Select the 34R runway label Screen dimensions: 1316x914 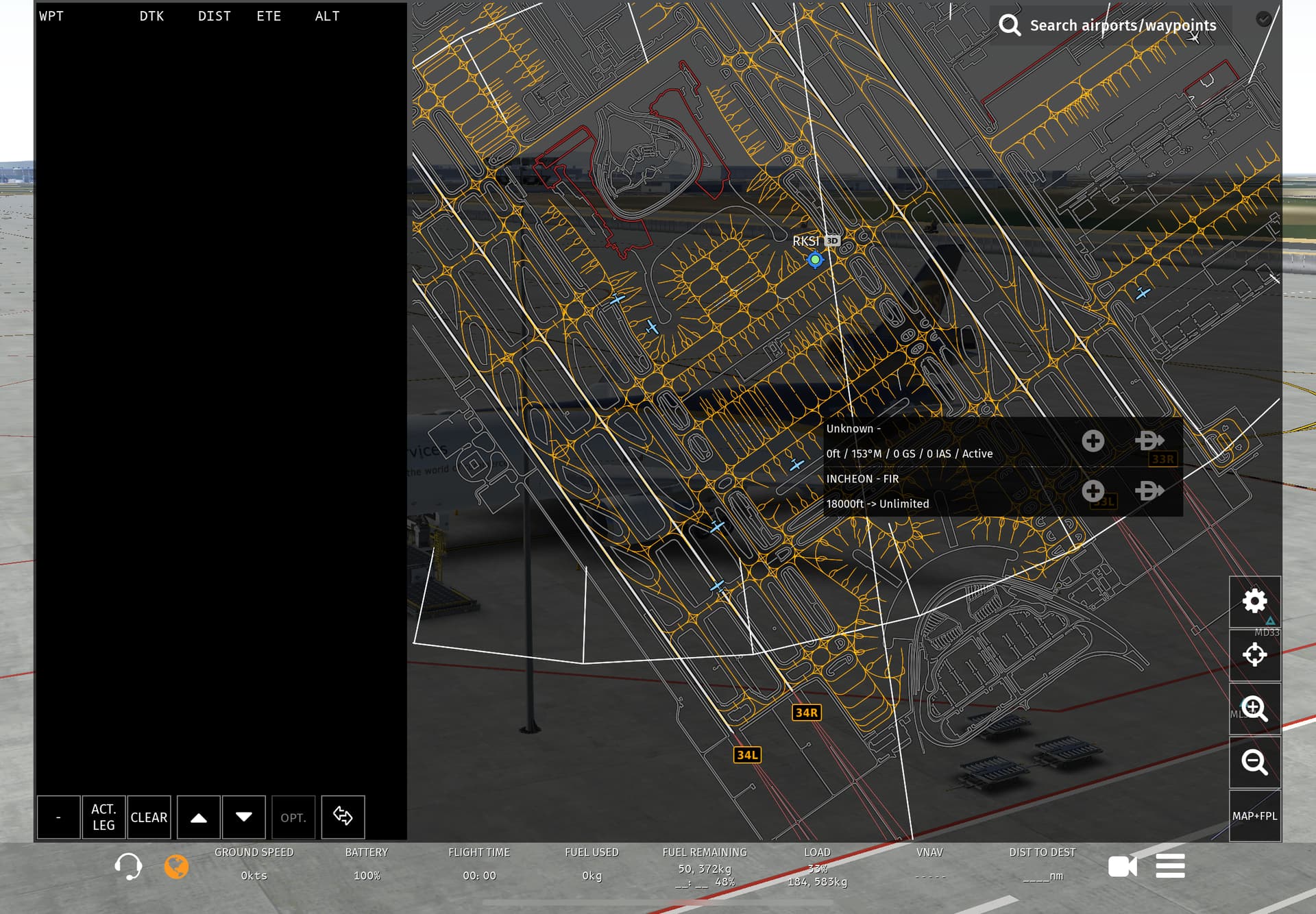click(x=806, y=713)
